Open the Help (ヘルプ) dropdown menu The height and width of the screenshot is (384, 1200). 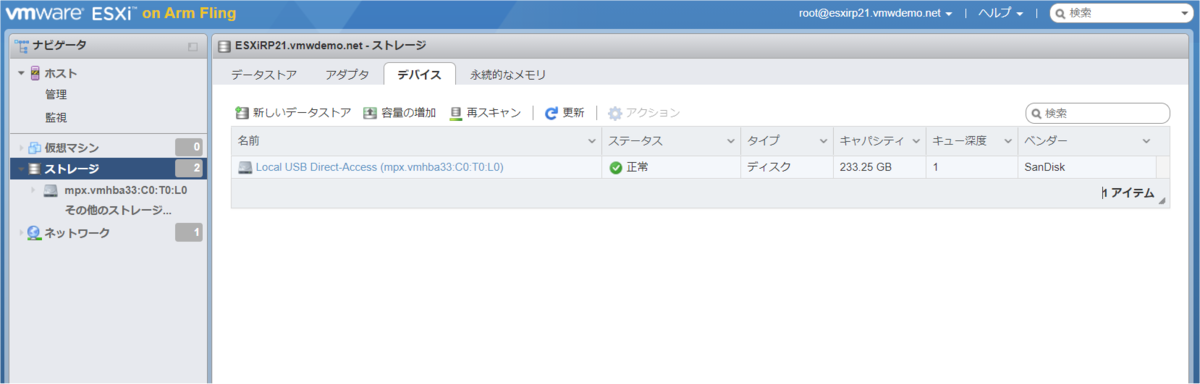(1001, 14)
